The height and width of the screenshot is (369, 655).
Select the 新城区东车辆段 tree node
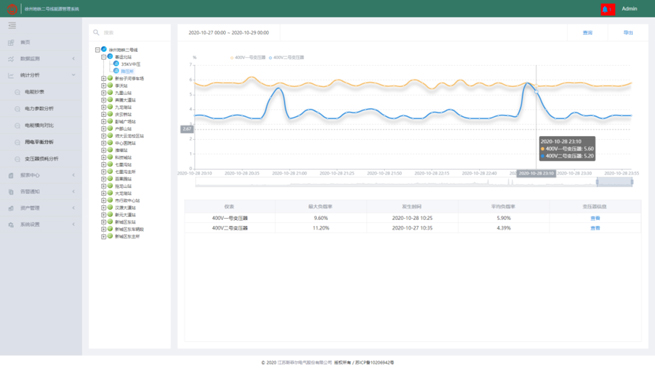point(129,229)
